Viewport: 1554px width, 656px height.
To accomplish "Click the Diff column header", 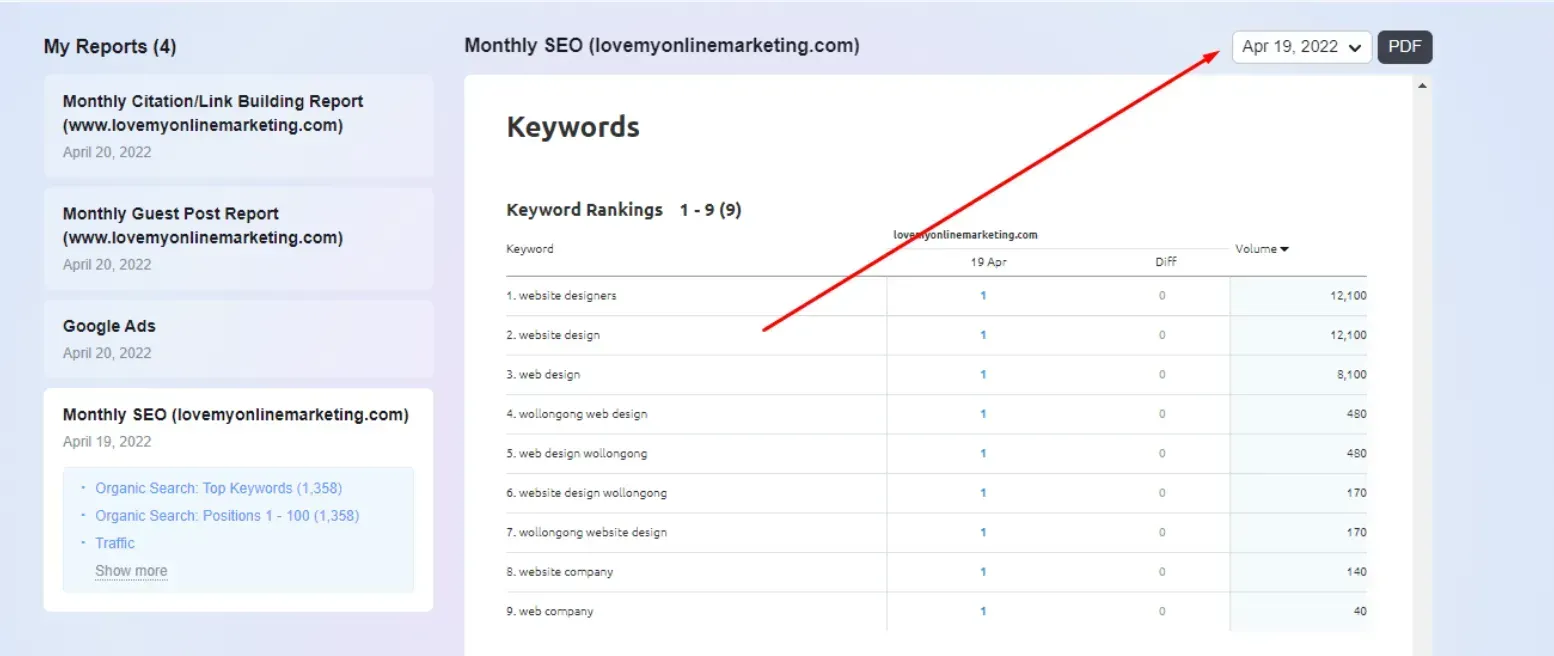I will 1166,262.
